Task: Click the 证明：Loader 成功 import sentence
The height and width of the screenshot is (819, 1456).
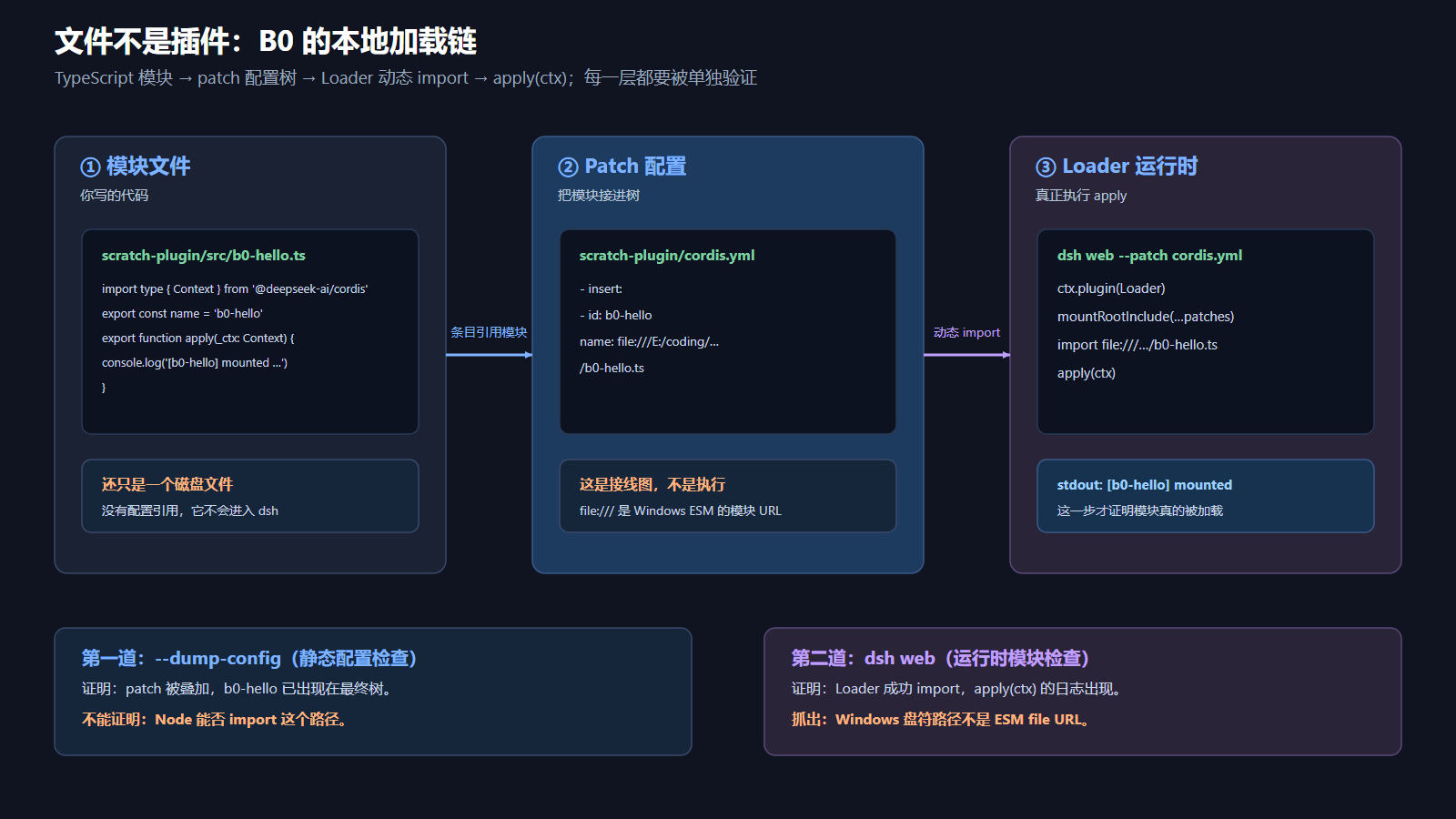Action: [x=955, y=689]
